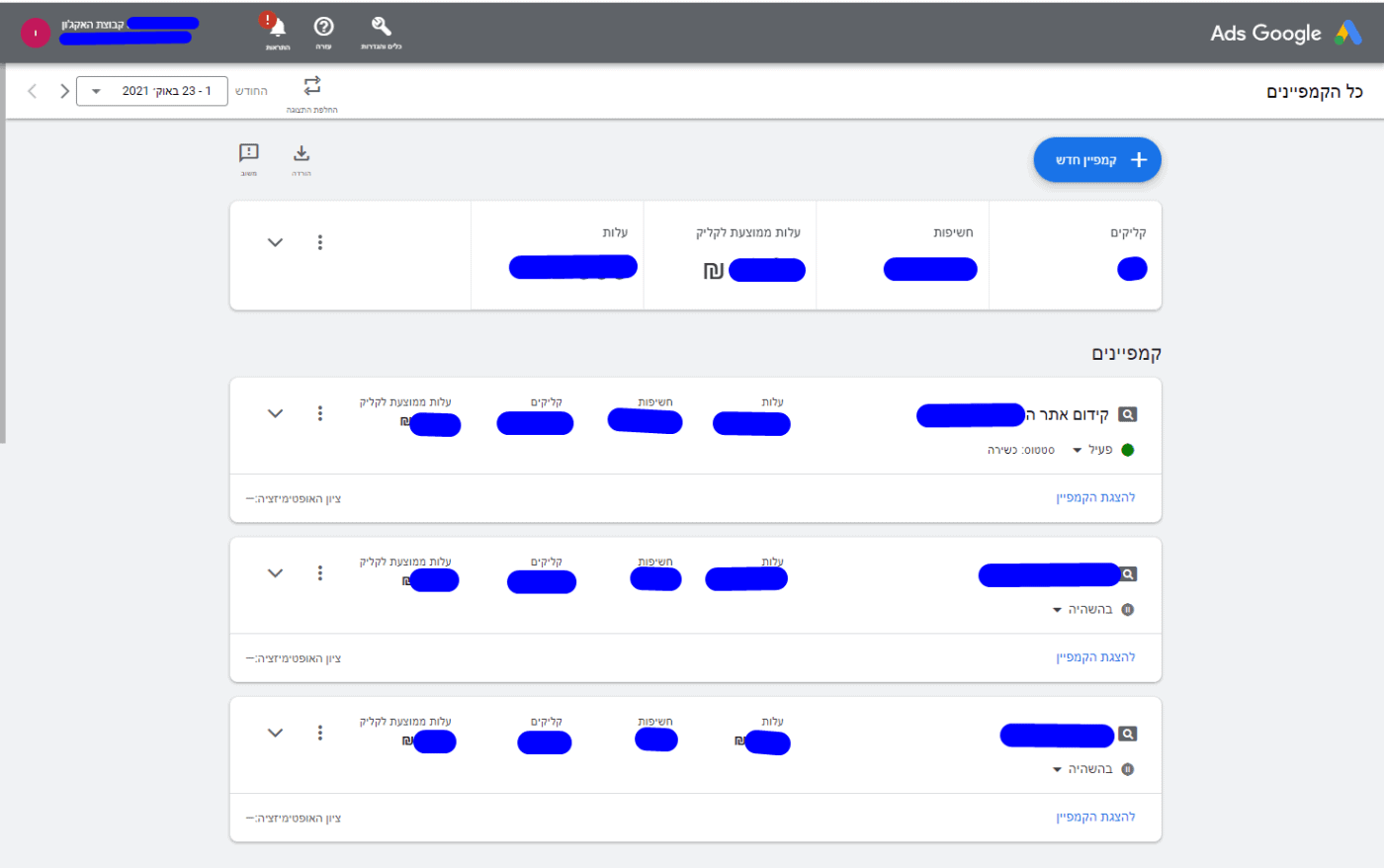The image size is (1384, 868).
Task: Click view campaign link on first campaign
Action: tap(1095, 497)
